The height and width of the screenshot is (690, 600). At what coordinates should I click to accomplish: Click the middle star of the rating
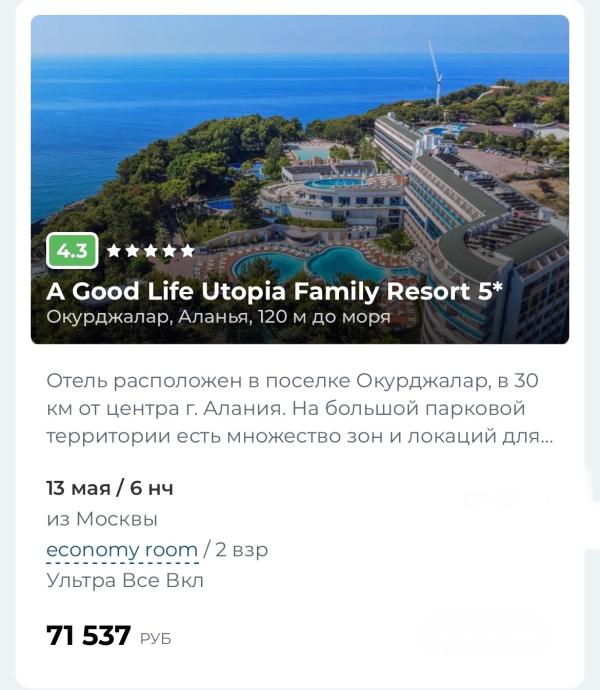pos(151,250)
